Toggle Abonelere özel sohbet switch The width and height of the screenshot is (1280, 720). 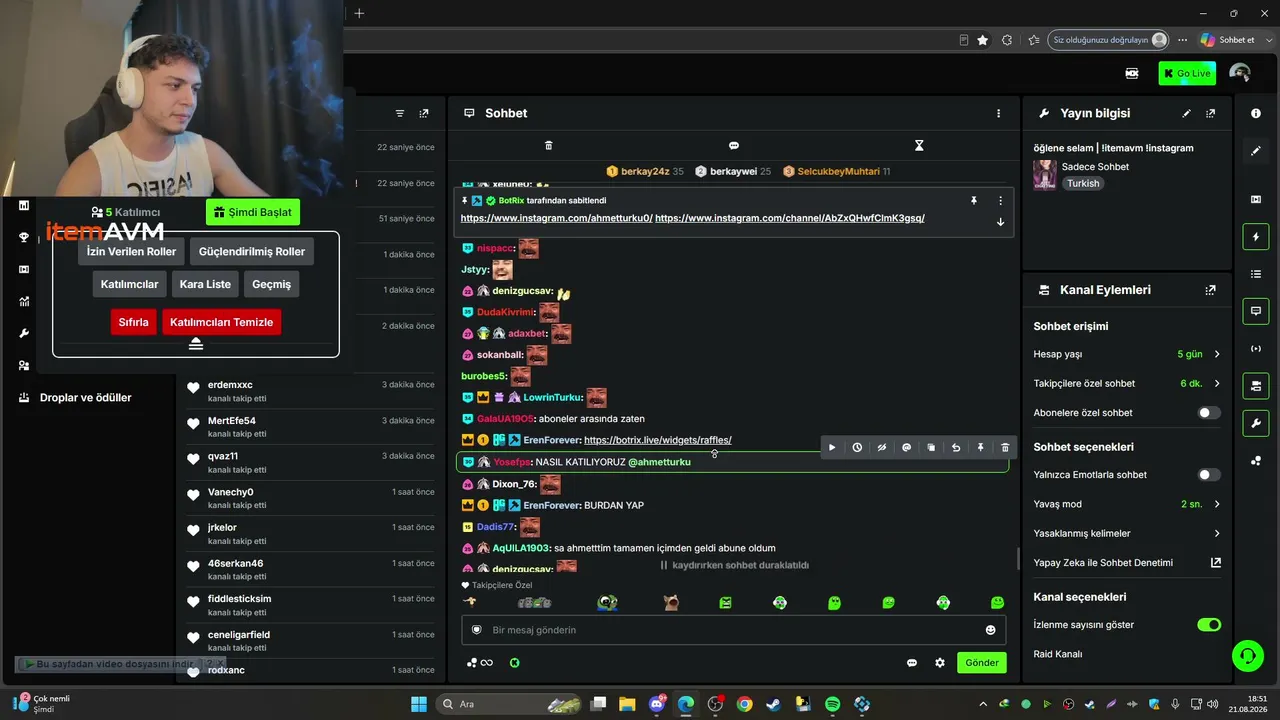(x=1209, y=412)
